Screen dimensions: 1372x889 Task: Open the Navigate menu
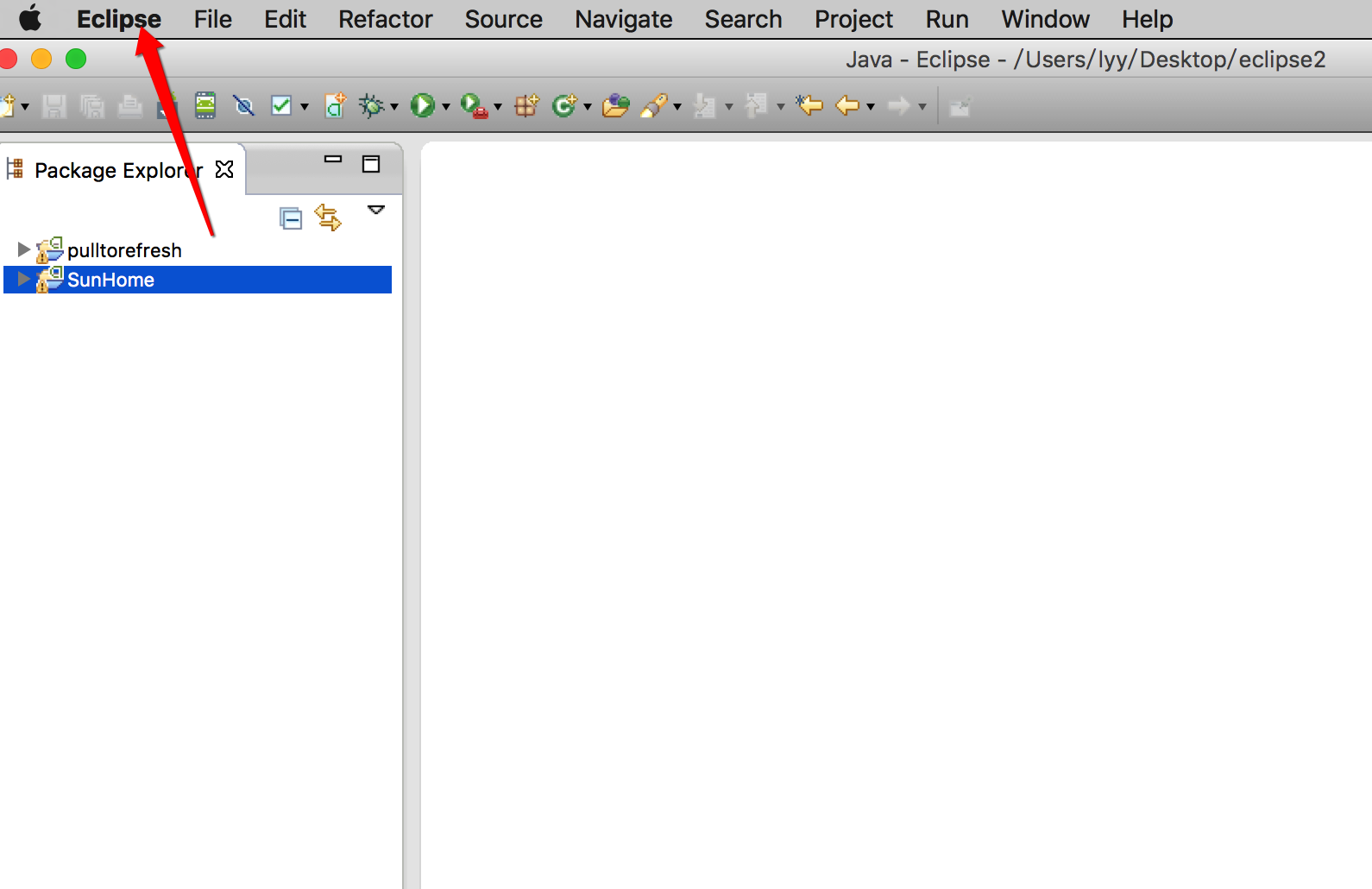tap(624, 19)
